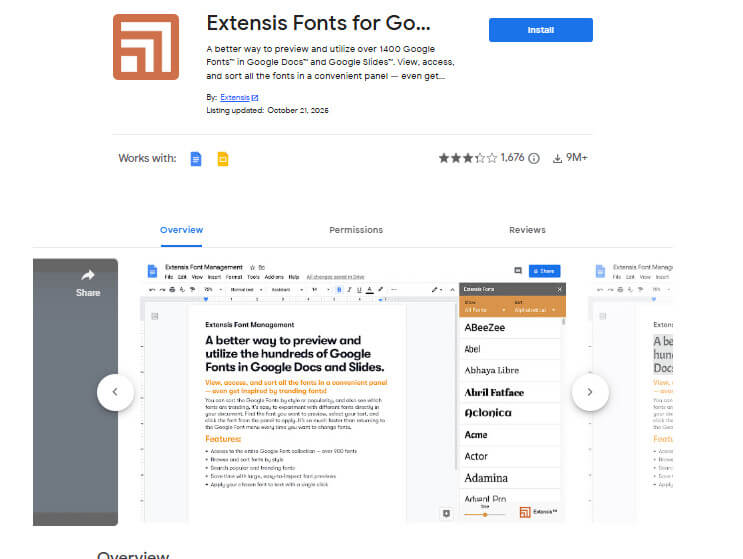Go to next carousel slide
Viewport: 743px width, 559px height.
pos(590,392)
